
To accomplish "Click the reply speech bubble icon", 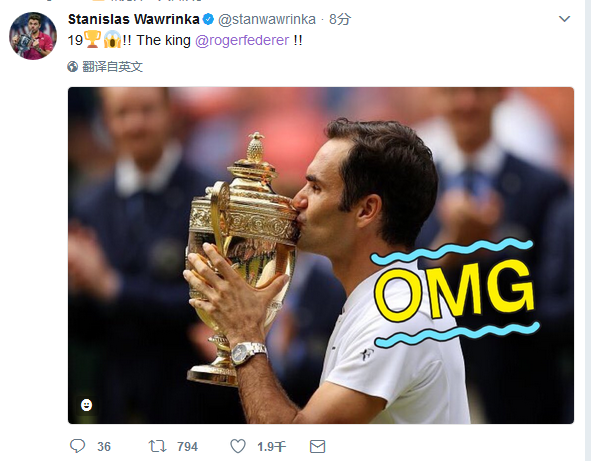I will pos(78,446).
